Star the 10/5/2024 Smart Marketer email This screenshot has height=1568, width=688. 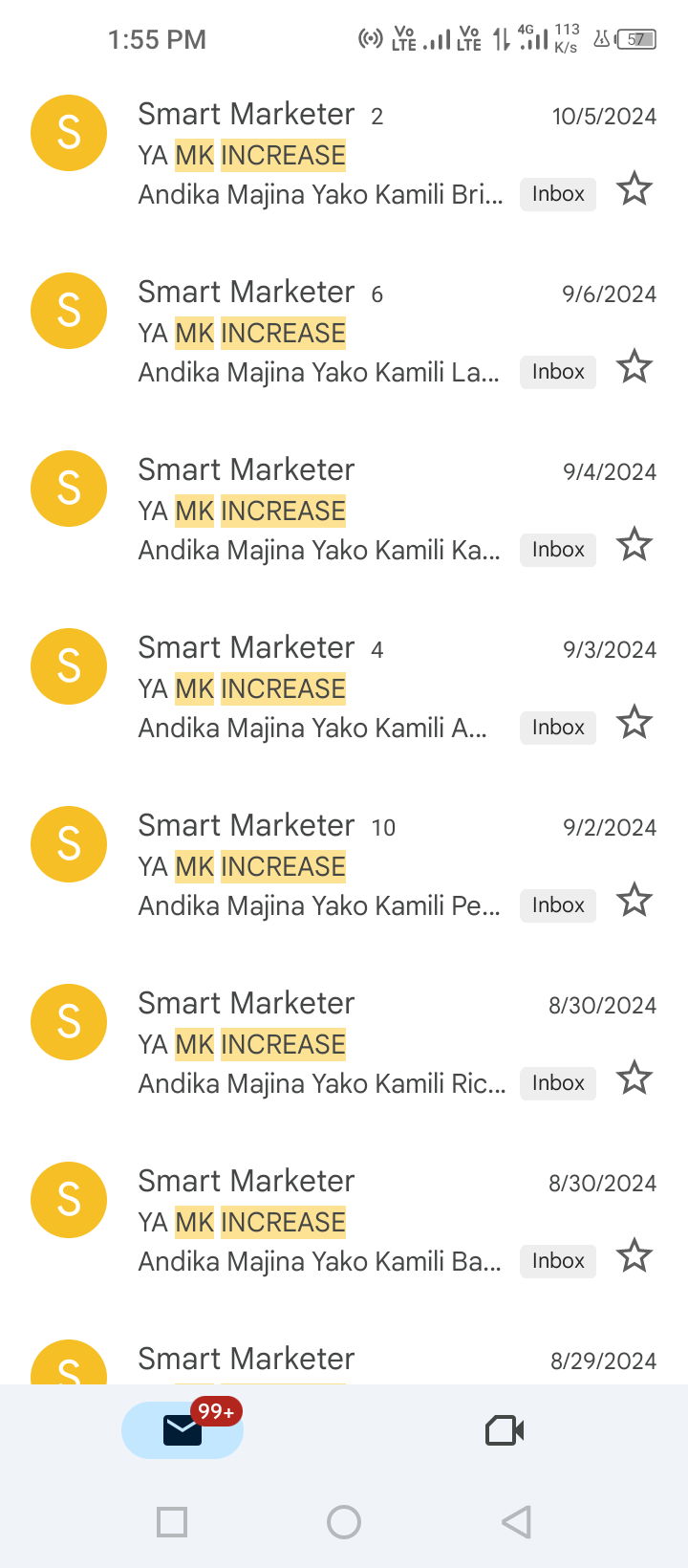(634, 189)
